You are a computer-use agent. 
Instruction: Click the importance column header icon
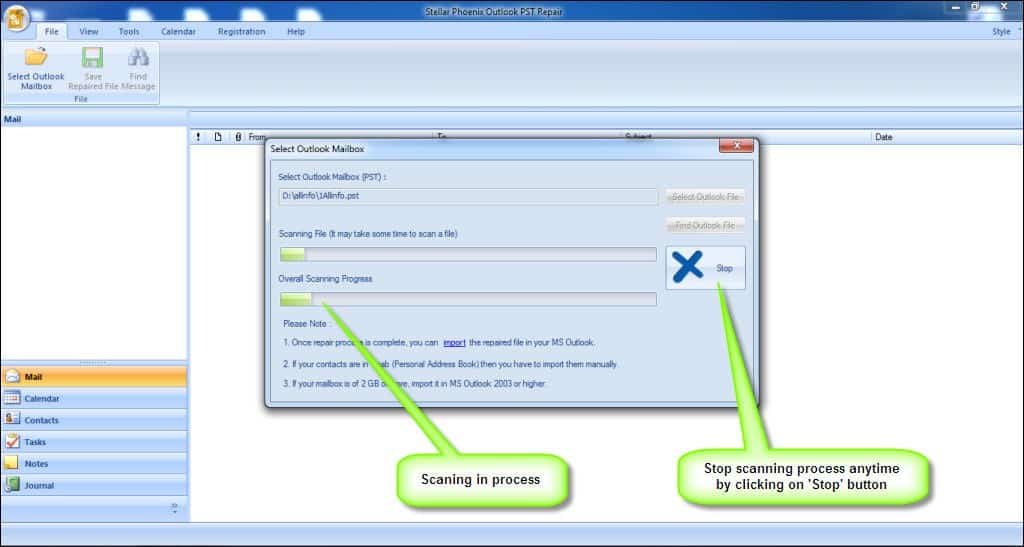point(199,137)
